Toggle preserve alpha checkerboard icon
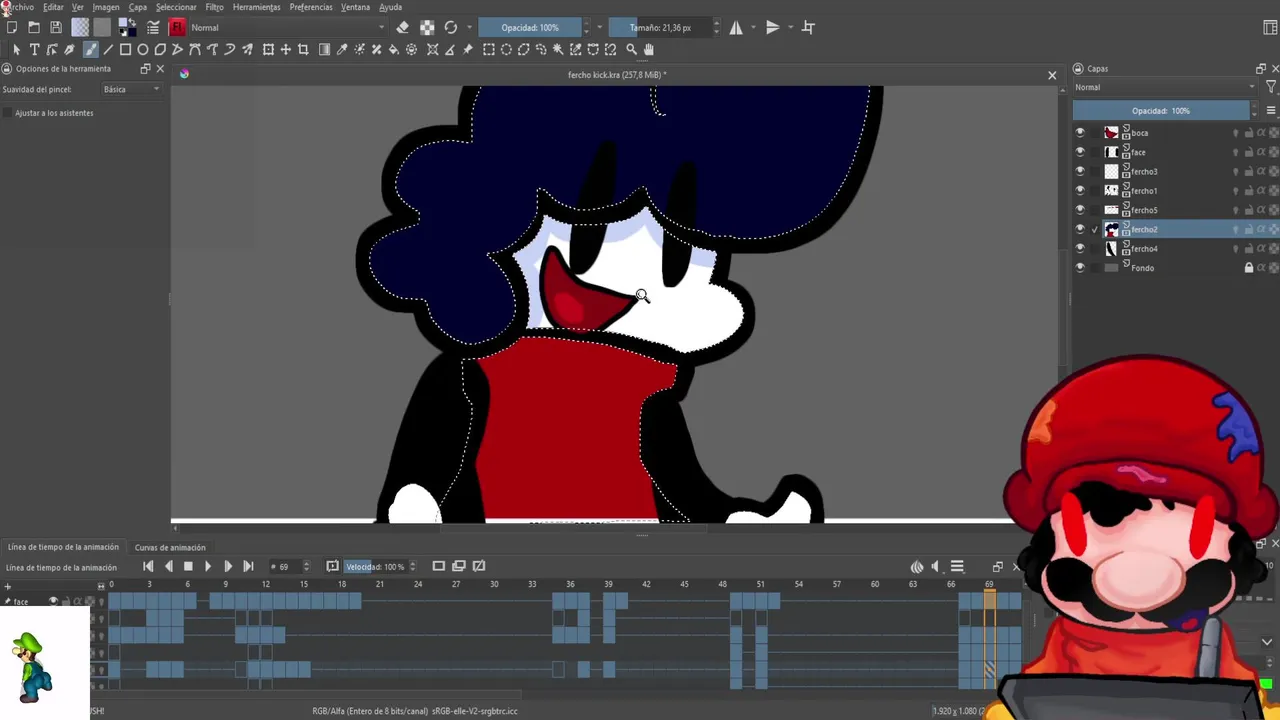This screenshot has width=1280, height=720. point(427,27)
